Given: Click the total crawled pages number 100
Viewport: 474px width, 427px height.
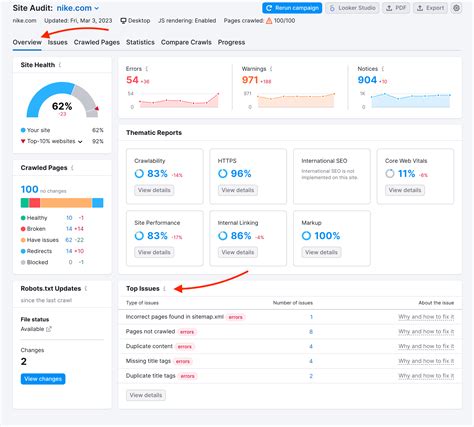Looking at the screenshot, I should tap(29, 189).
